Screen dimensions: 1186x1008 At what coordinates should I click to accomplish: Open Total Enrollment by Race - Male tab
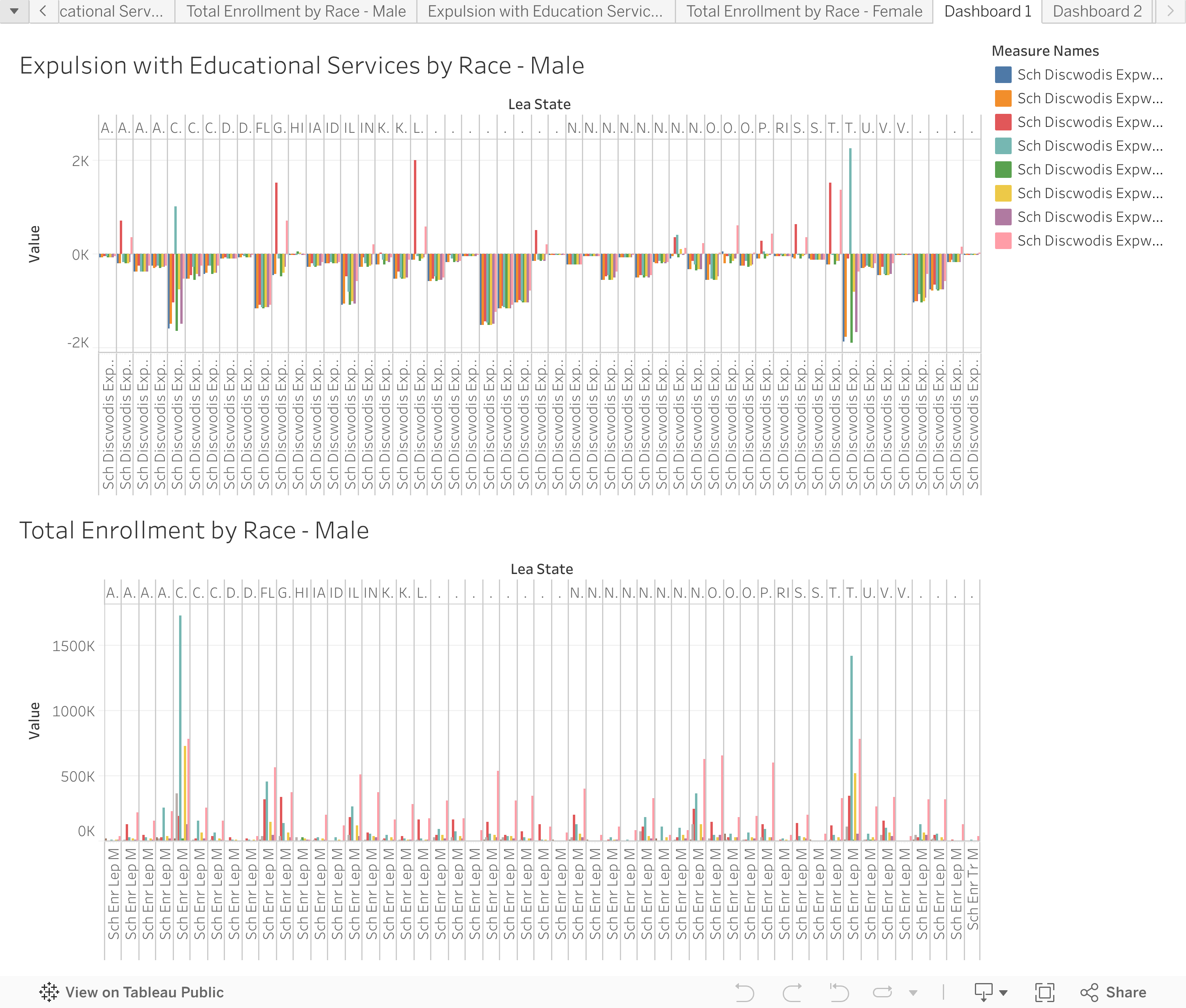(295, 11)
